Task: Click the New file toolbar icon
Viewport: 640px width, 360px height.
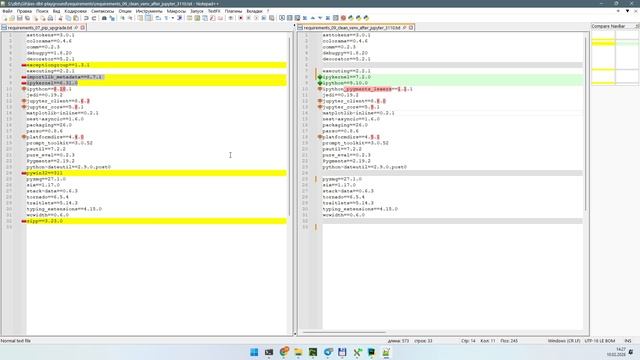Action: pyautogui.click(x=5, y=18)
